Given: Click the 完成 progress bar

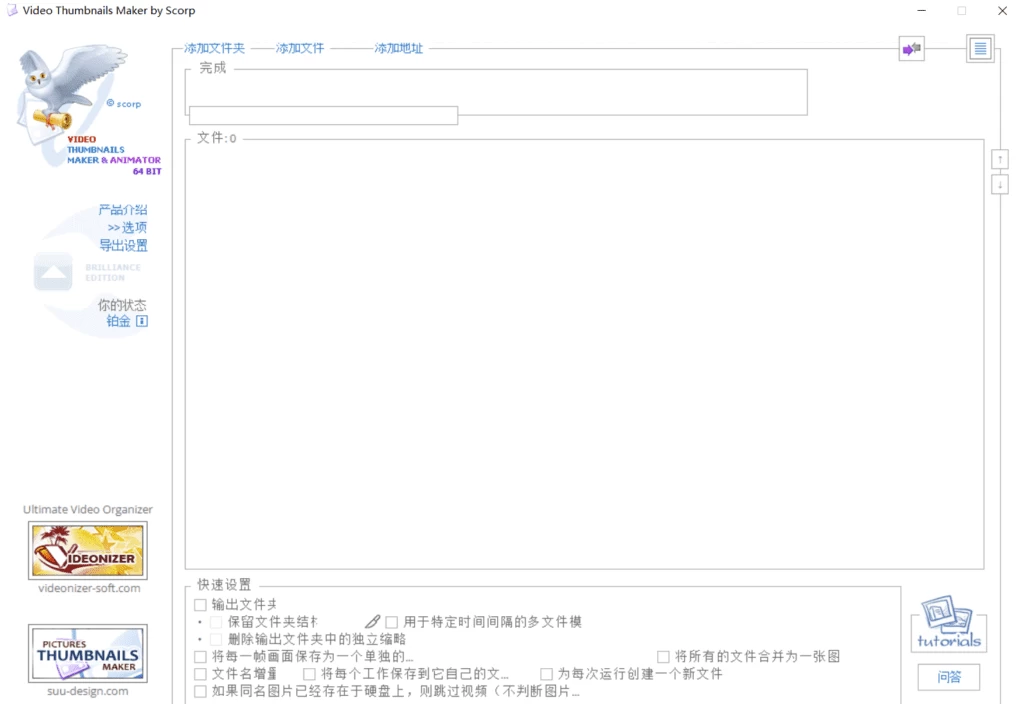Looking at the screenshot, I should [x=497, y=92].
